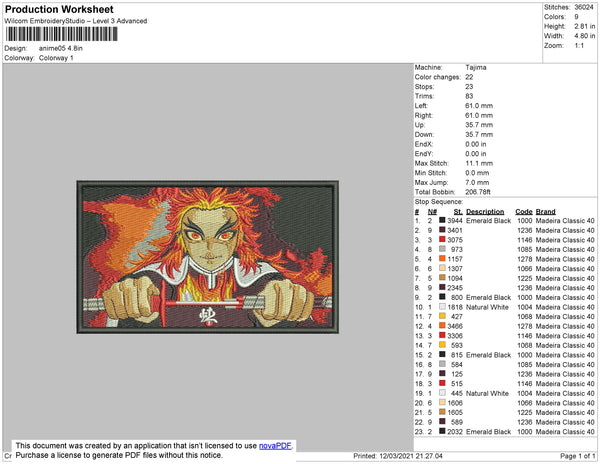
Task: Click the Max Stitch value "11.1 mm"
Action: coord(479,163)
